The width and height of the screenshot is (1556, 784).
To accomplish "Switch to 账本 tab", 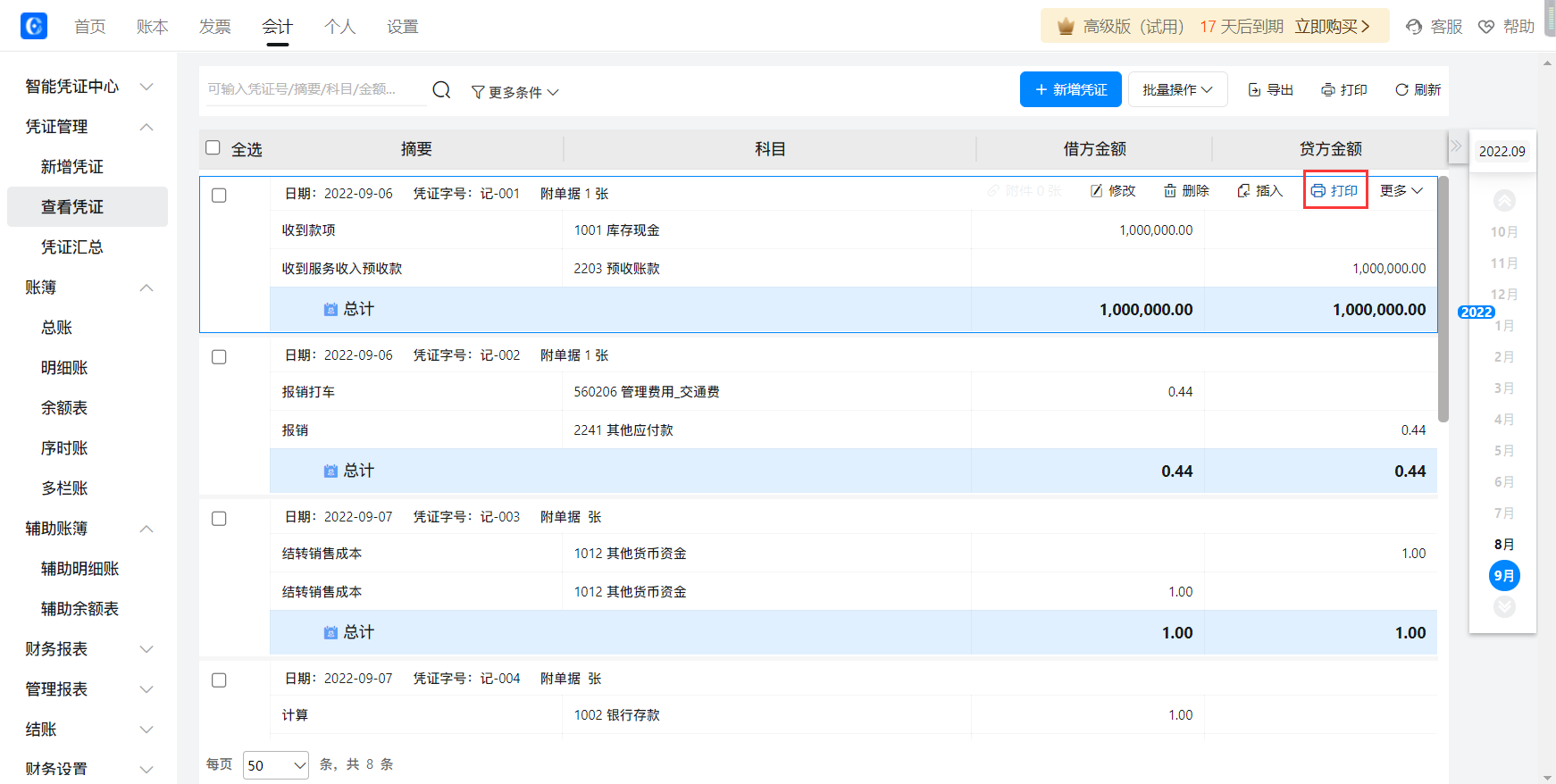I will (x=152, y=27).
